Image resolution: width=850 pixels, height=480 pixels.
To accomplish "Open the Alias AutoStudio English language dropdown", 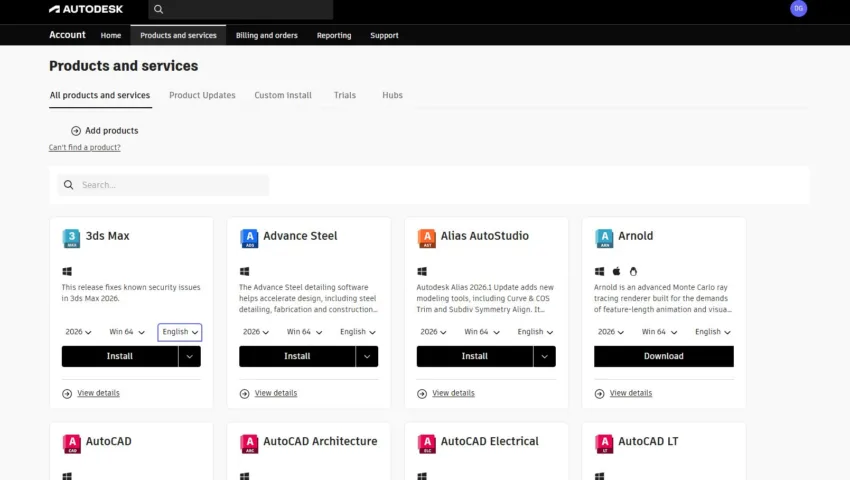I will (535, 332).
